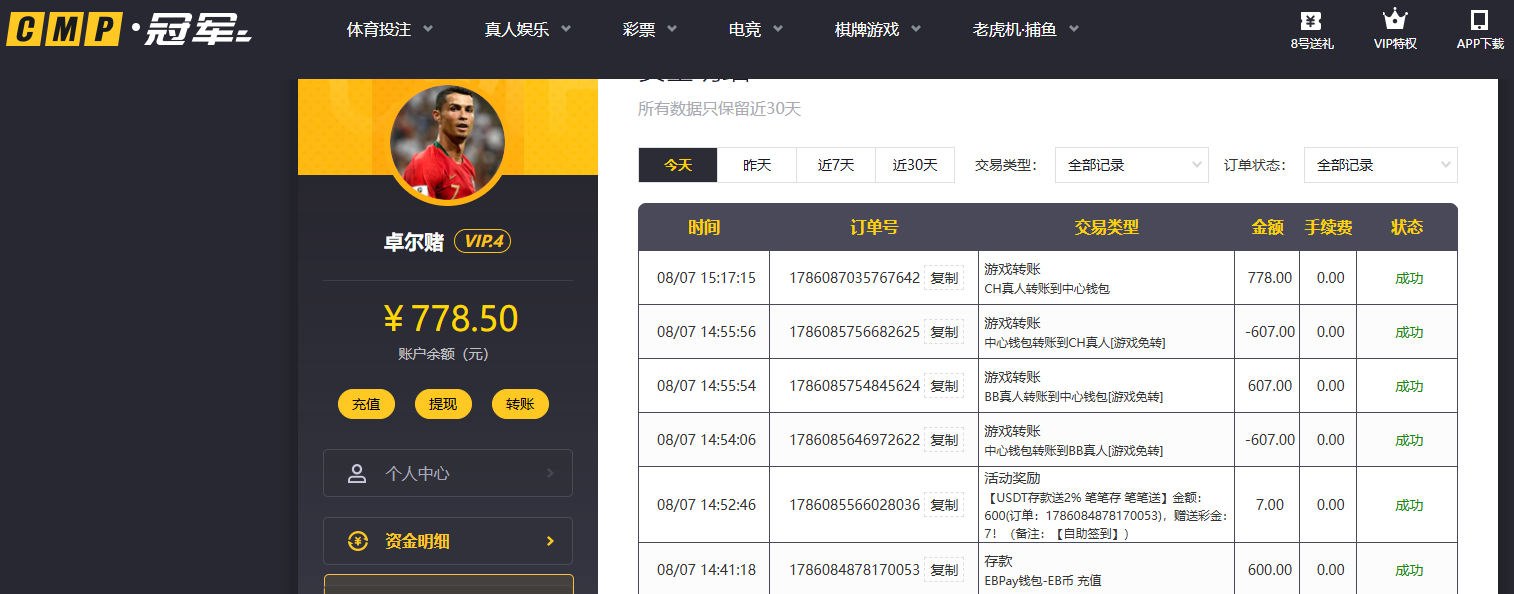Click the 资金明细 chevron arrow
The height and width of the screenshot is (594, 1514).
pos(550,541)
